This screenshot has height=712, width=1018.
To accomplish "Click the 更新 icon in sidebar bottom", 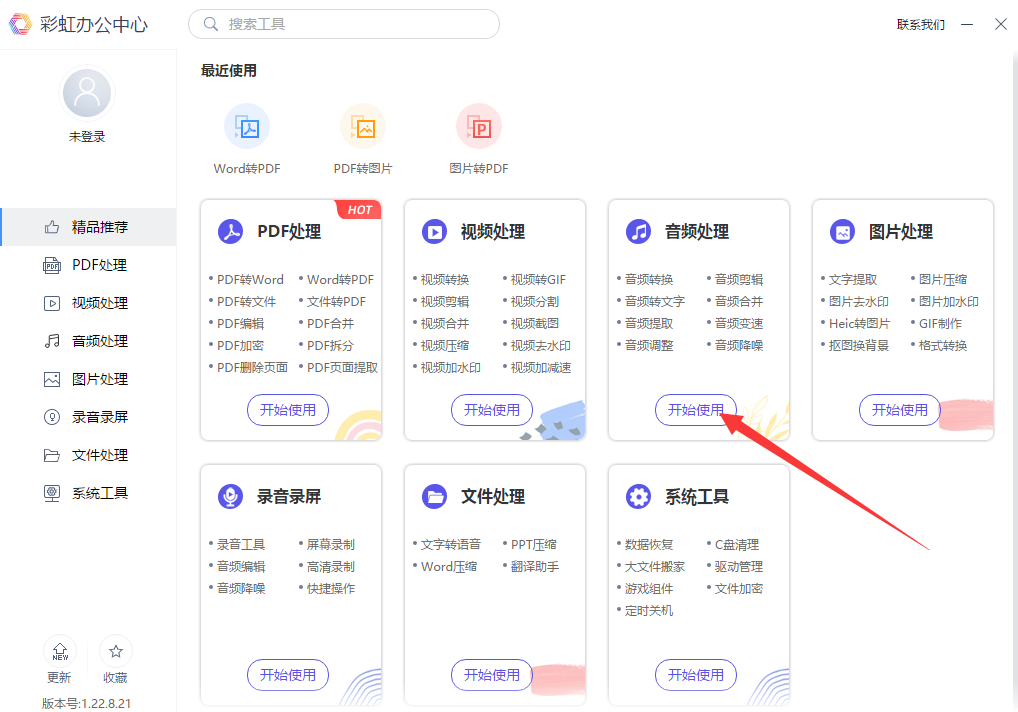I will point(60,652).
